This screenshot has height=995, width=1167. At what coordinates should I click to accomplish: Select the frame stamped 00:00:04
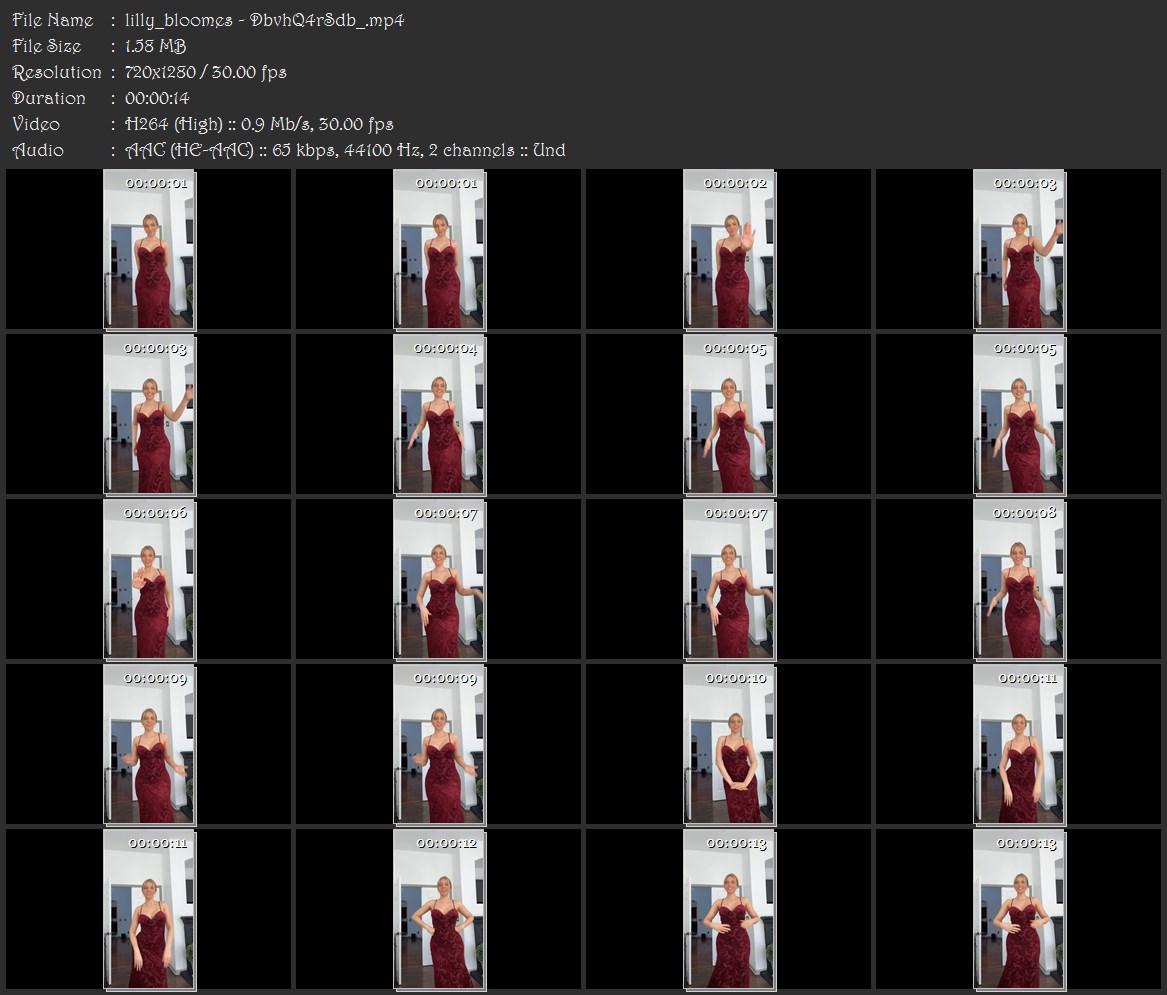(439, 415)
